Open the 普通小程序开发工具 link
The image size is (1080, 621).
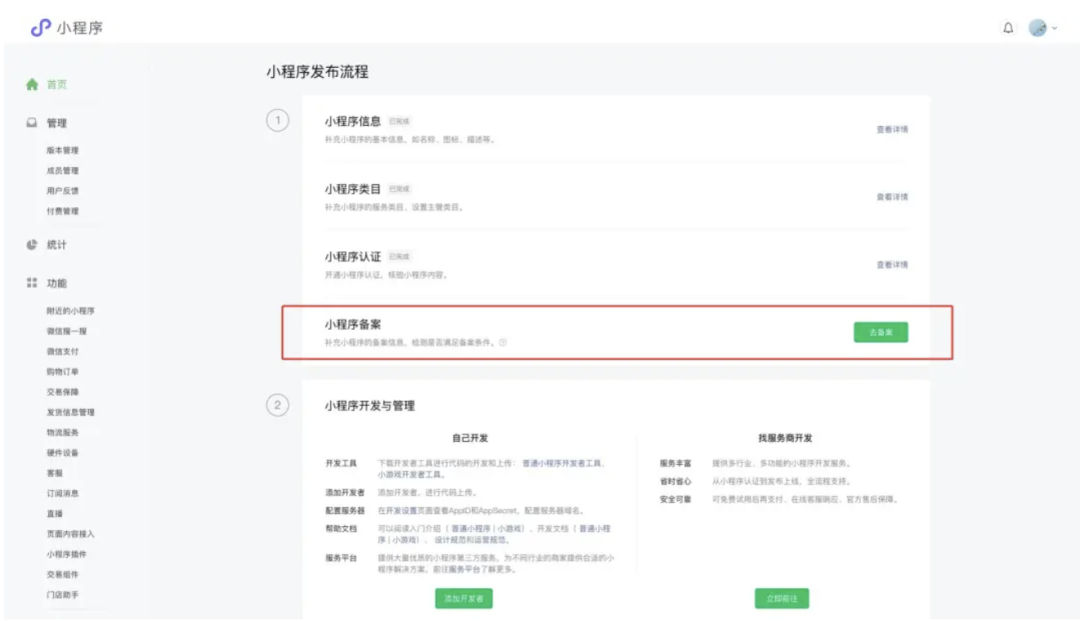tap(563, 462)
